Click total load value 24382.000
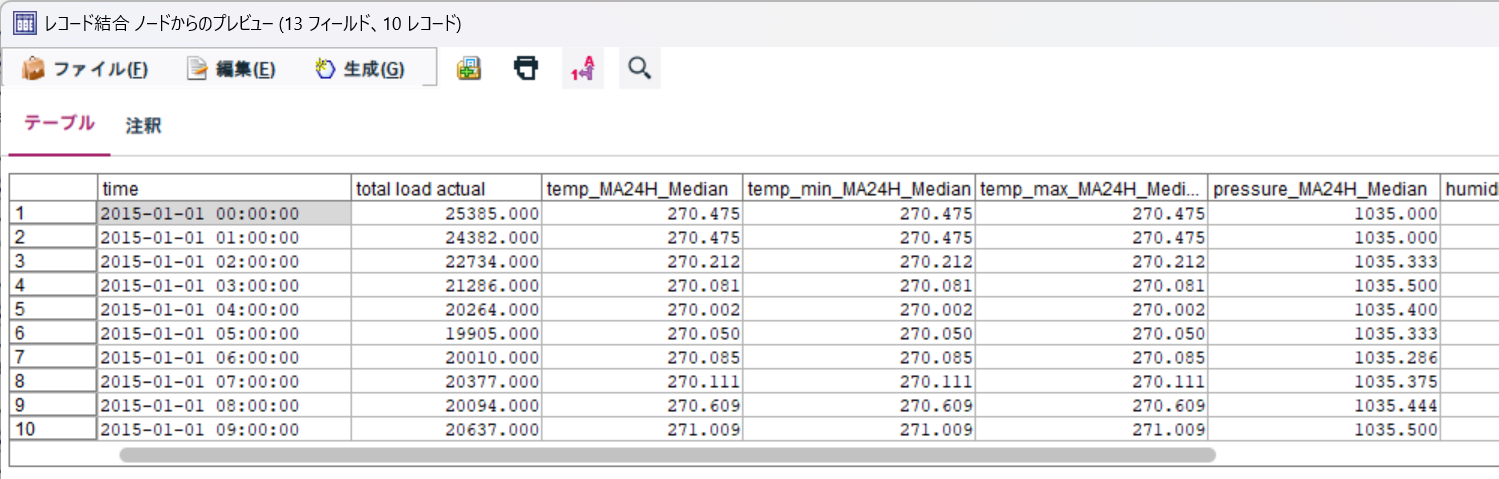 point(447,237)
